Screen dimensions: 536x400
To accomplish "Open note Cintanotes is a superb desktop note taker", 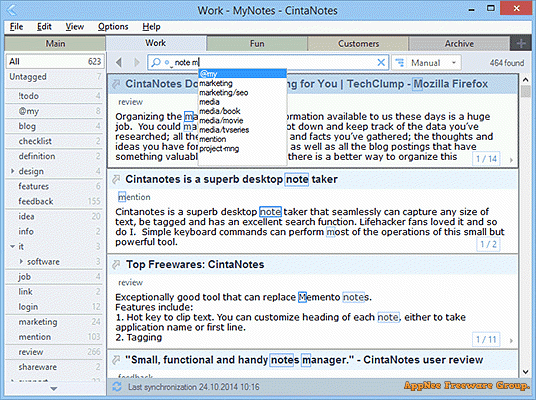I will (x=231, y=179).
